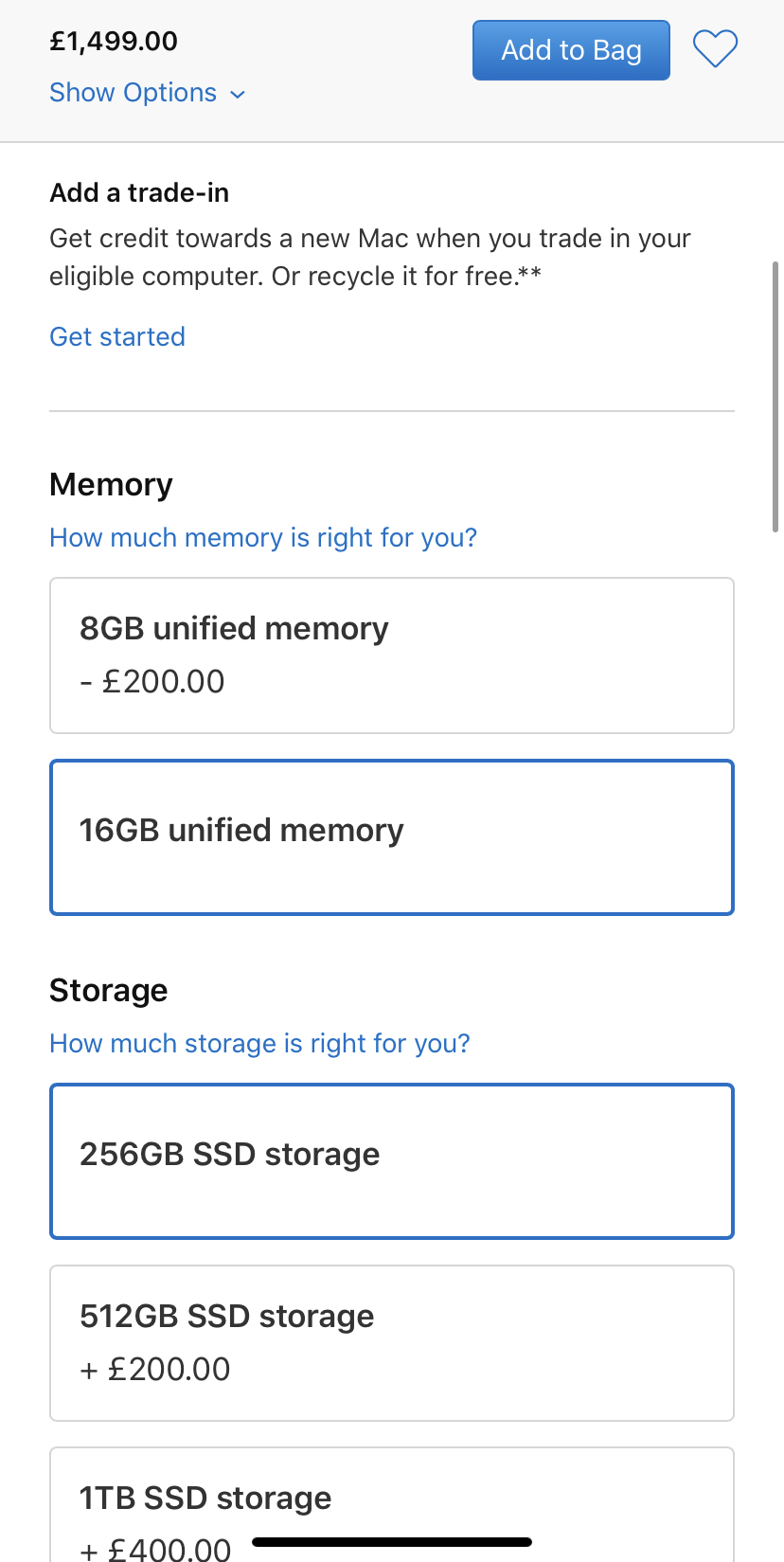
Task: Add this Mac to favorites with the heart icon
Action: coord(715,49)
